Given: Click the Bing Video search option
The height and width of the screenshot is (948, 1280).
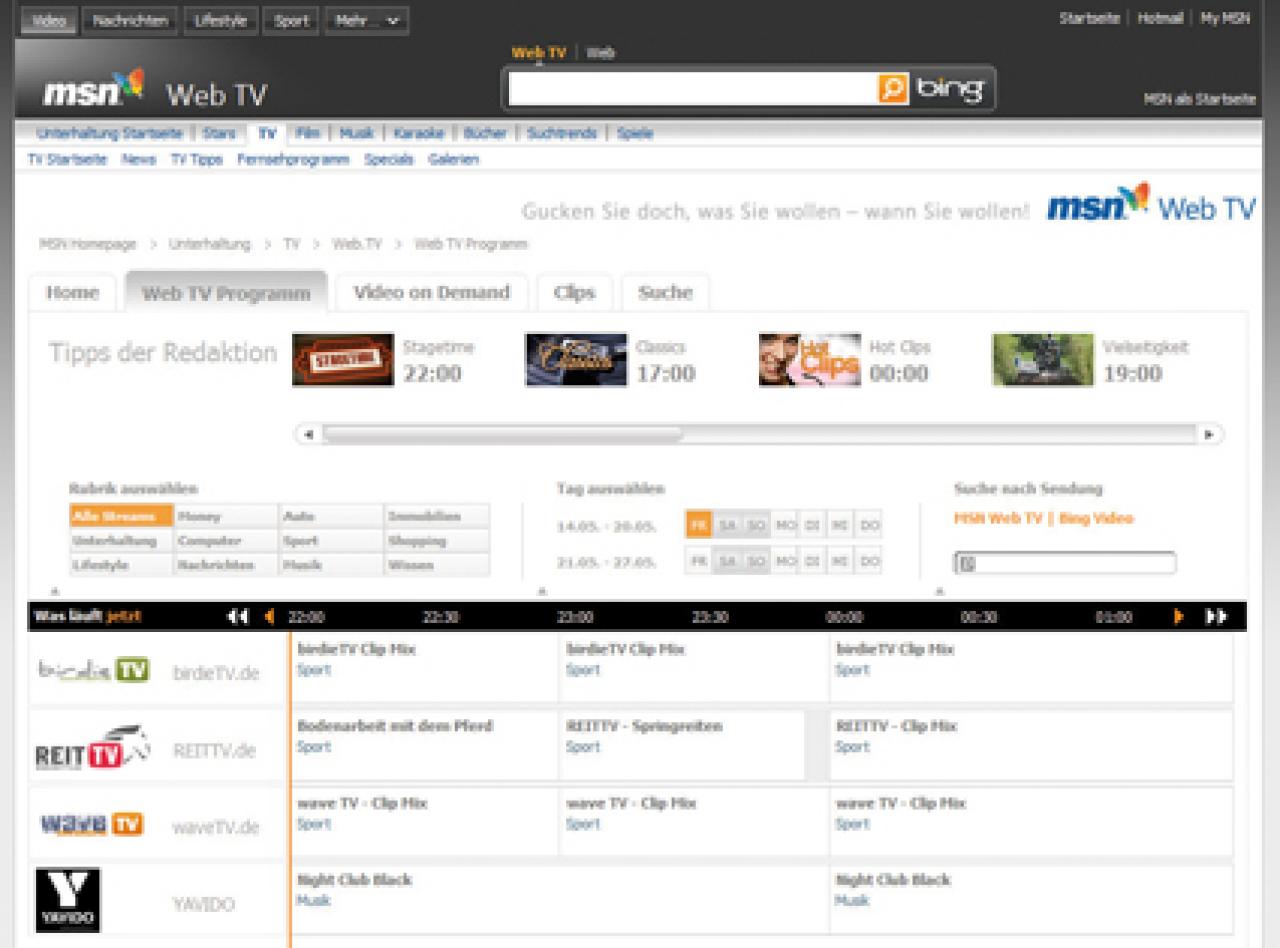Looking at the screenshot, I should click(x=1096, y=518).
